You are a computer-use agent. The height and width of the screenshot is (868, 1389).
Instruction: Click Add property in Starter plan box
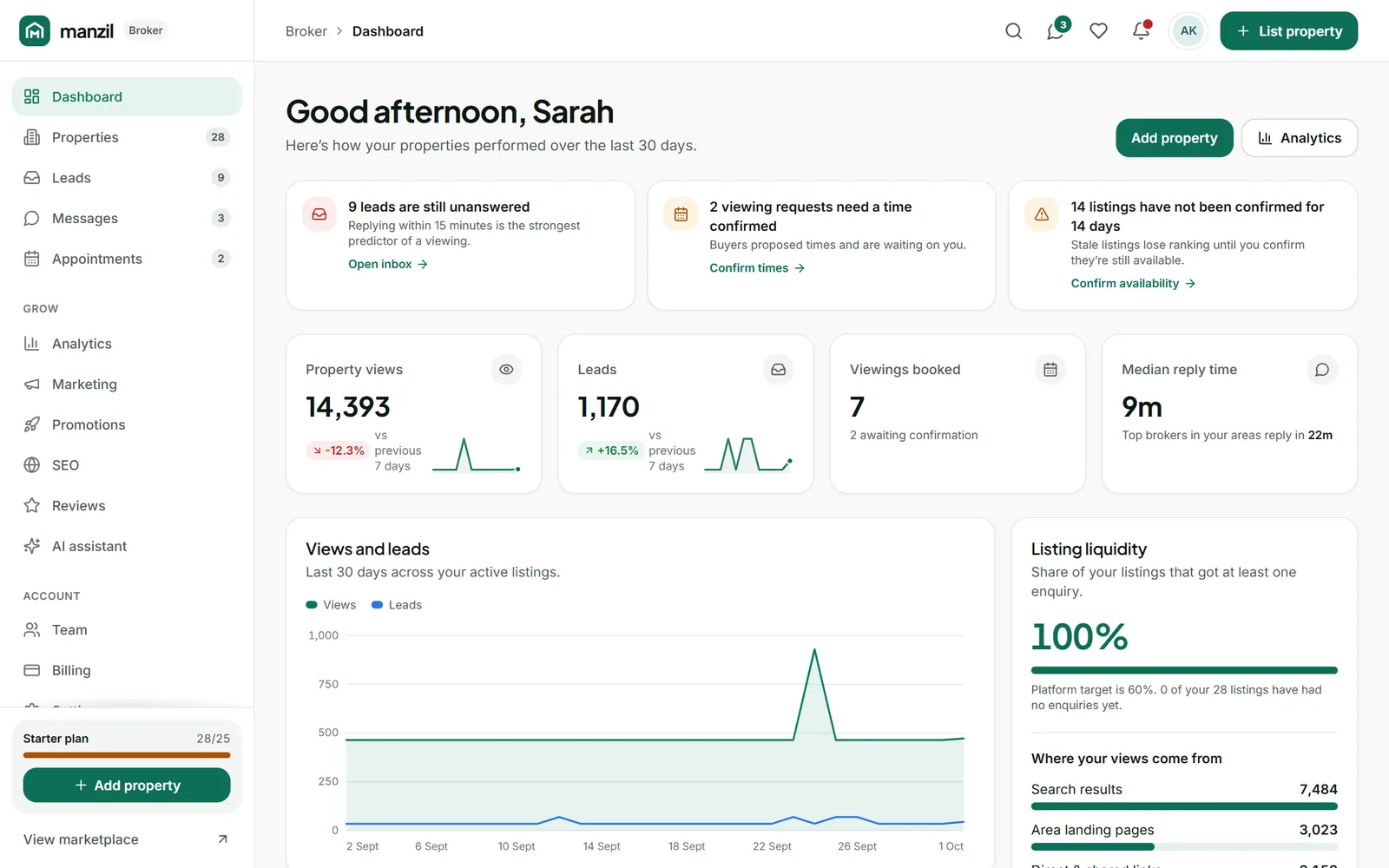[127, 786]
